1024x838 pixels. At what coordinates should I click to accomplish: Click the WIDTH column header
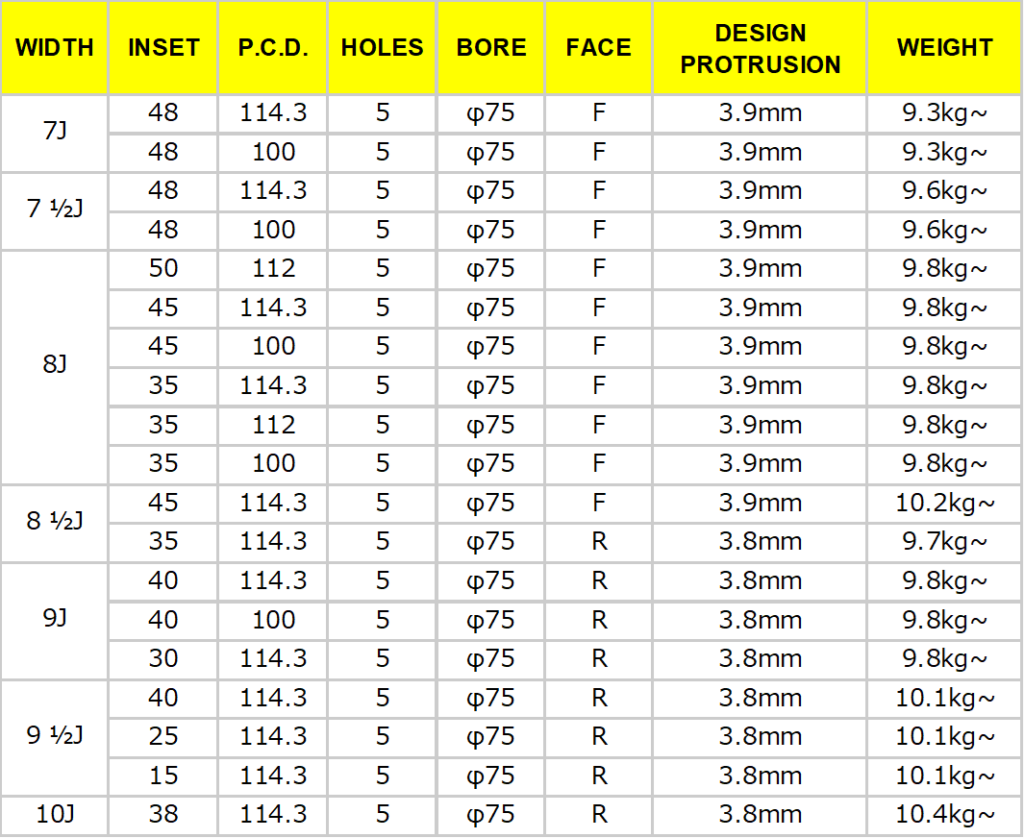coord(54,48)
